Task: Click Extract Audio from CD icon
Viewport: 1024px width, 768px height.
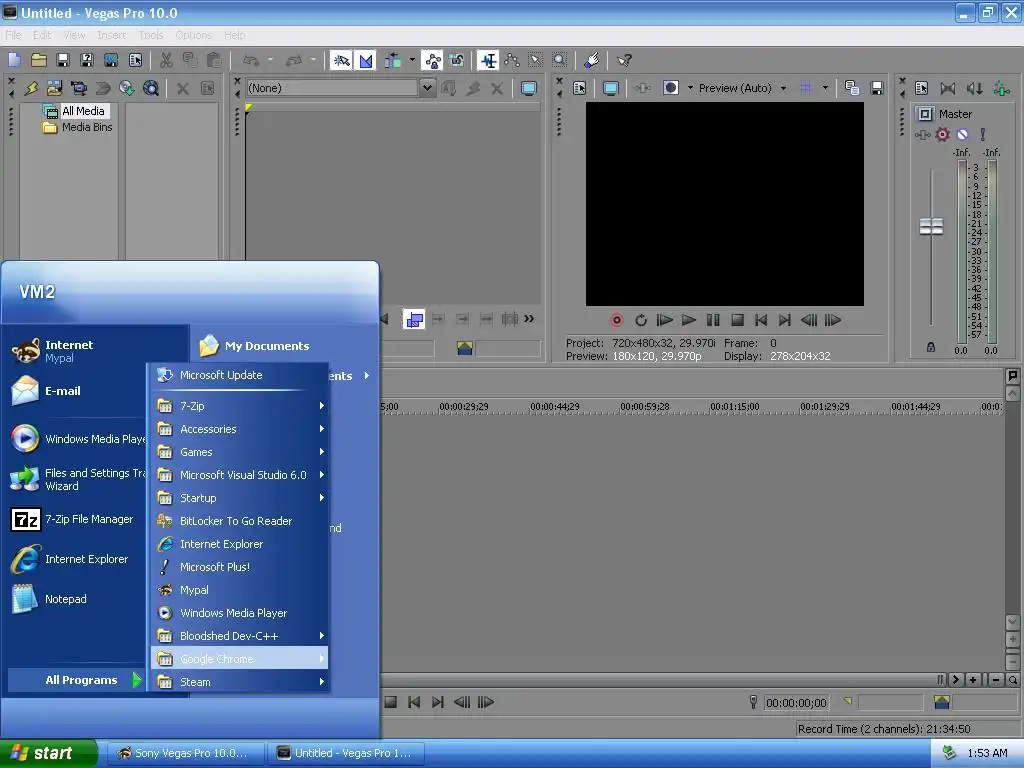Action: (x=127, y=88)
